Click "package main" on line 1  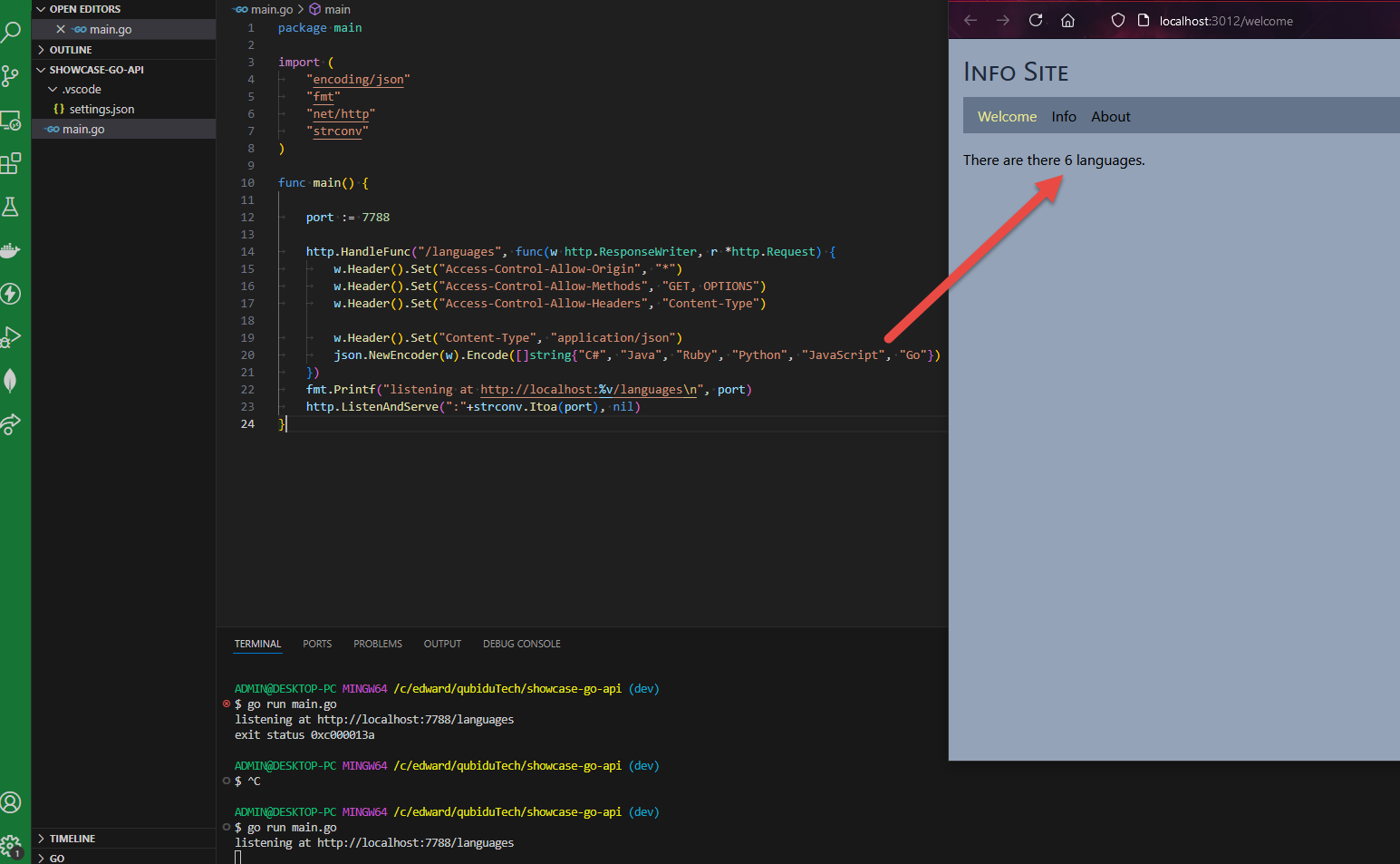coord(320,28)
